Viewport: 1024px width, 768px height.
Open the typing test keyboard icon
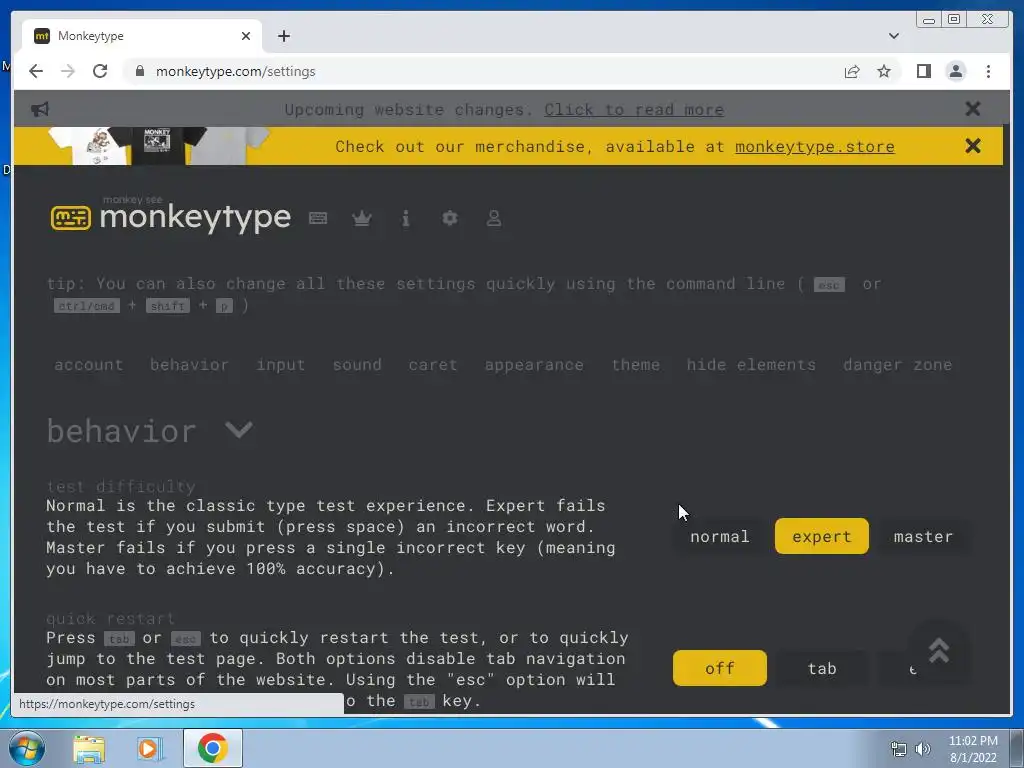coord(318,218)
